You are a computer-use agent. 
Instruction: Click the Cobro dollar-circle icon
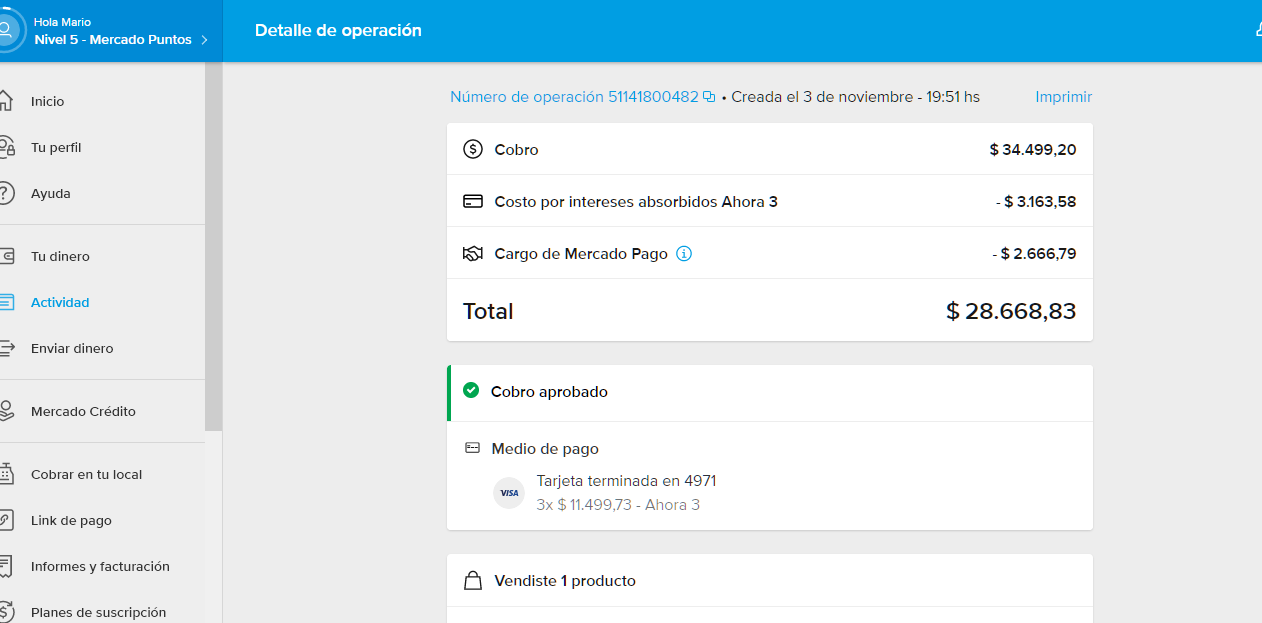click(473, 150)
